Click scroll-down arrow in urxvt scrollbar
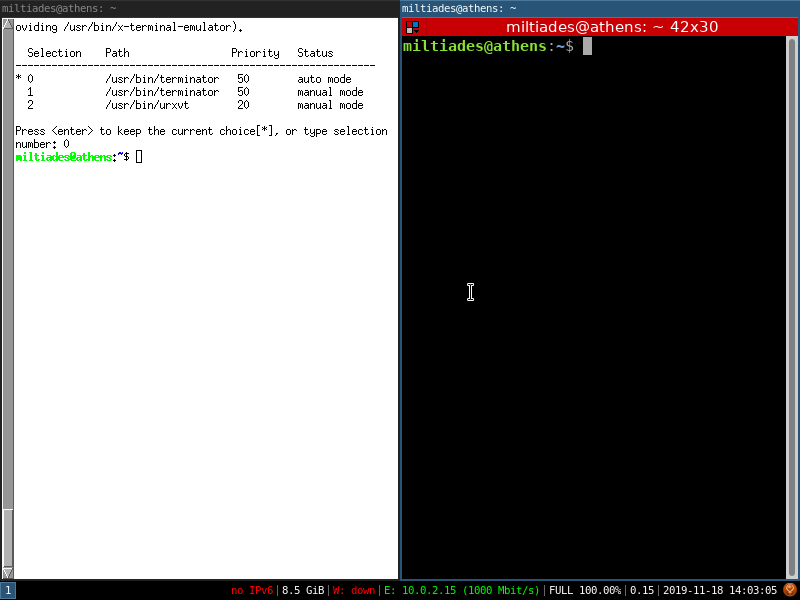 [8, 572]
